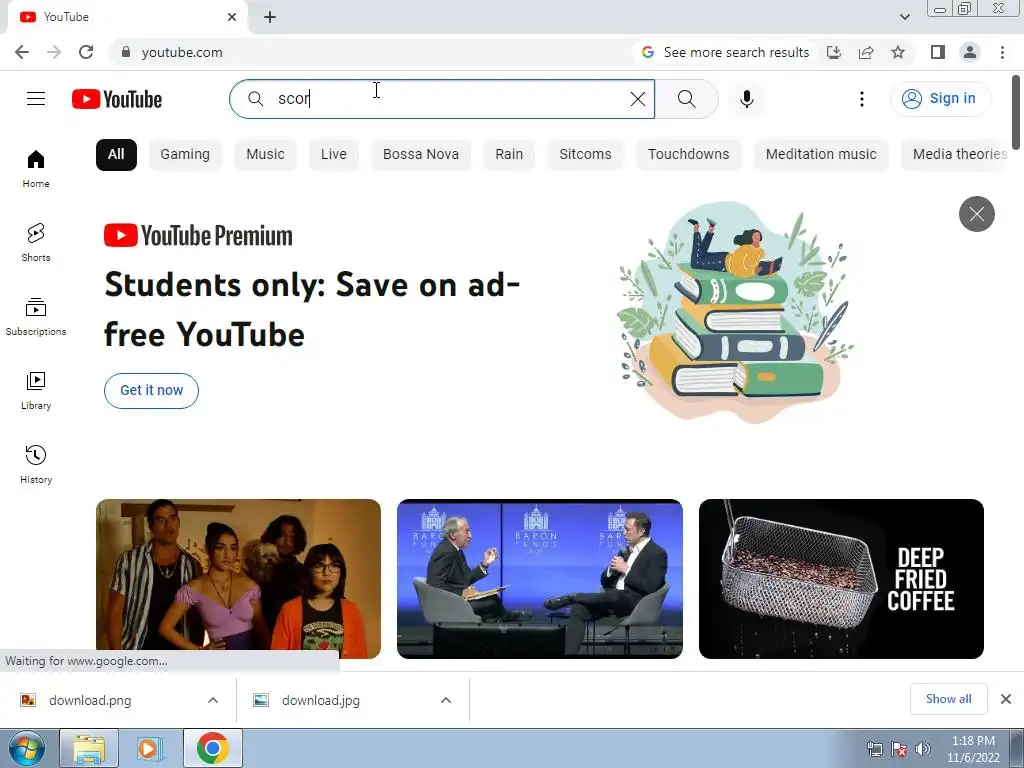The width and height of the screenshot is (1024, 768).
Task: Close the YouTube tab
Action: 232,17
